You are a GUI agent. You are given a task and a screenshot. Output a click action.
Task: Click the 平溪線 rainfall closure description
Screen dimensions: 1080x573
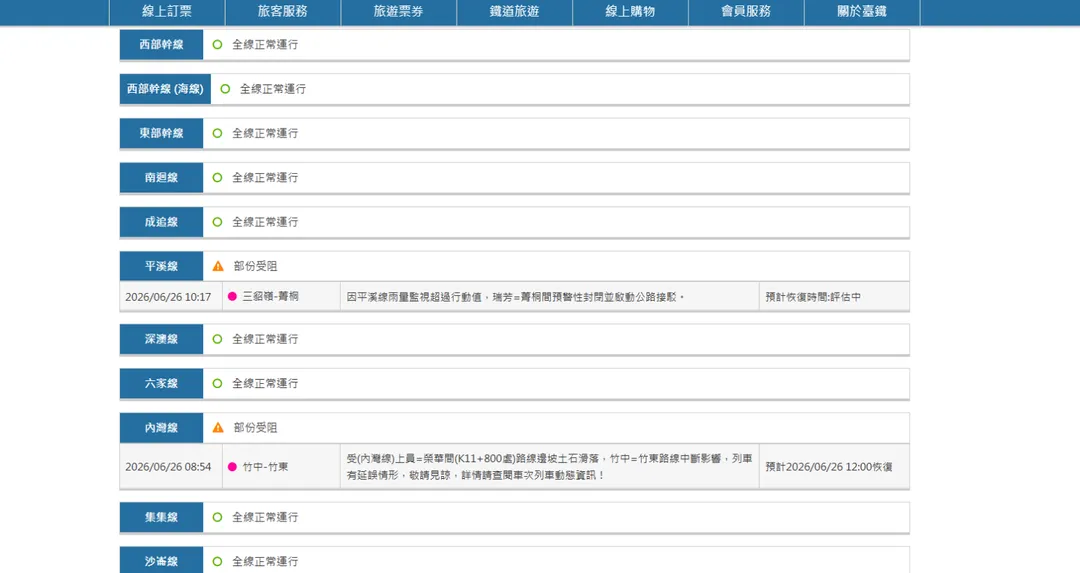click(516, 297)
